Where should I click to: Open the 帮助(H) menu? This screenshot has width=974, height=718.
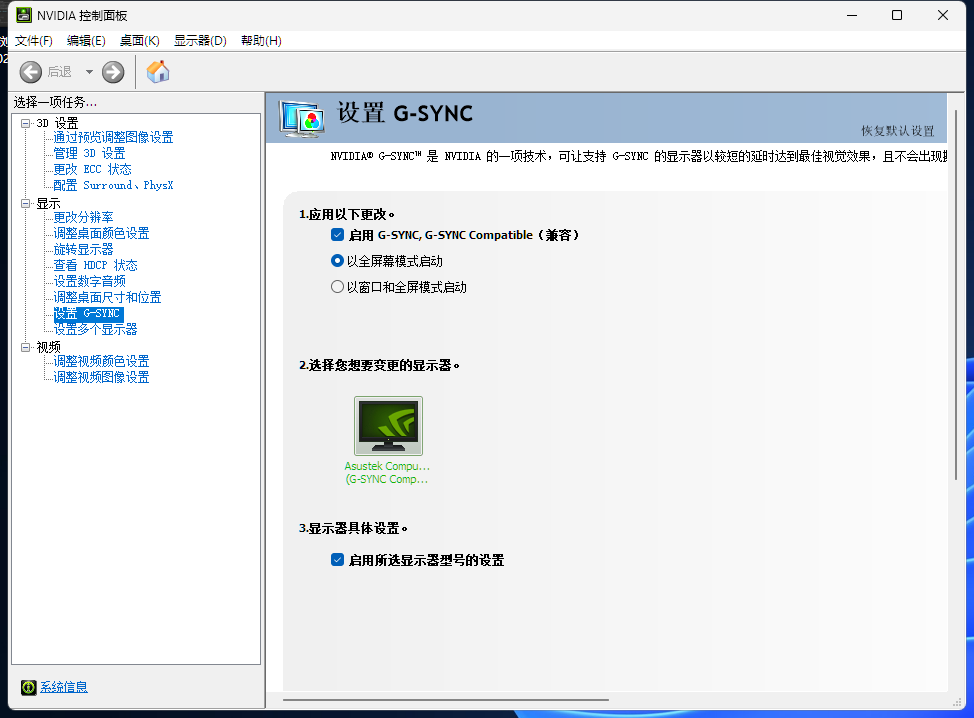tap(261, 41)
